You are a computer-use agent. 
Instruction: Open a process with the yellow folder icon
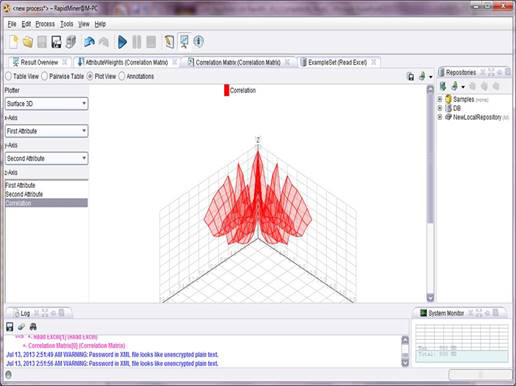28,42
